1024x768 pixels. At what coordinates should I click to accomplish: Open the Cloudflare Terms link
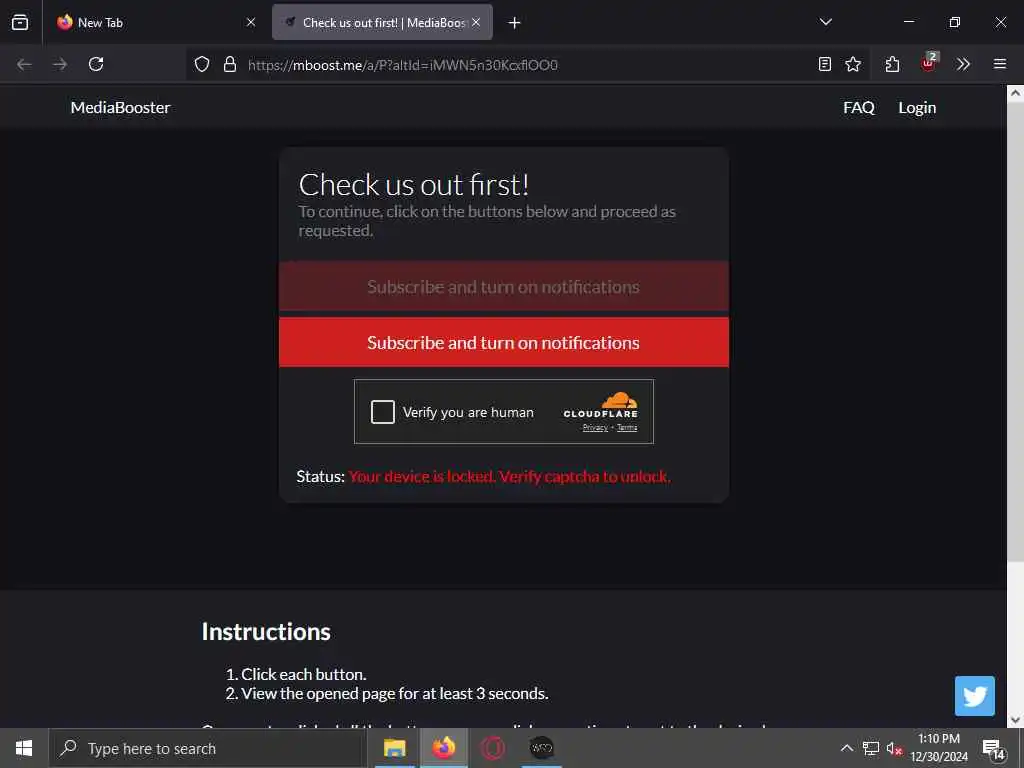627,428
